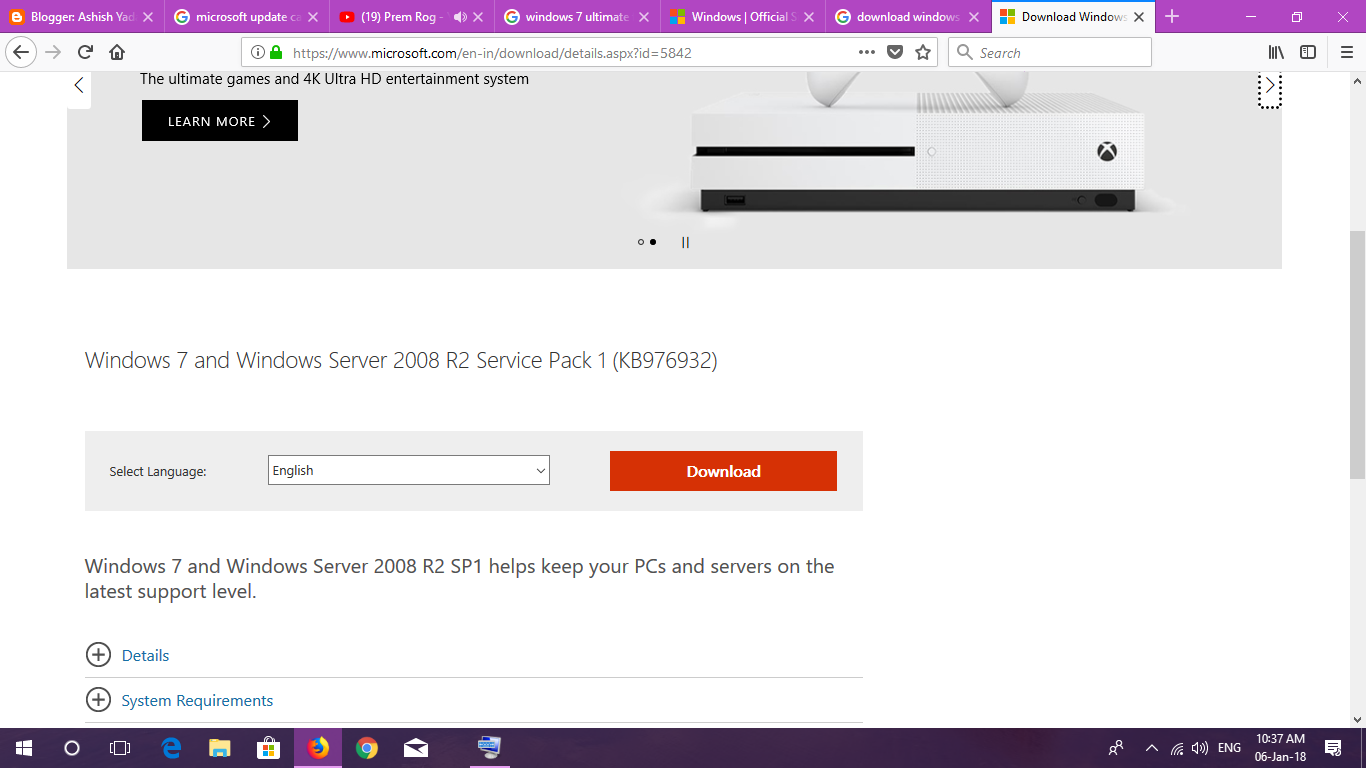Switch to the Windows | Official S tab

click(742, 17)
